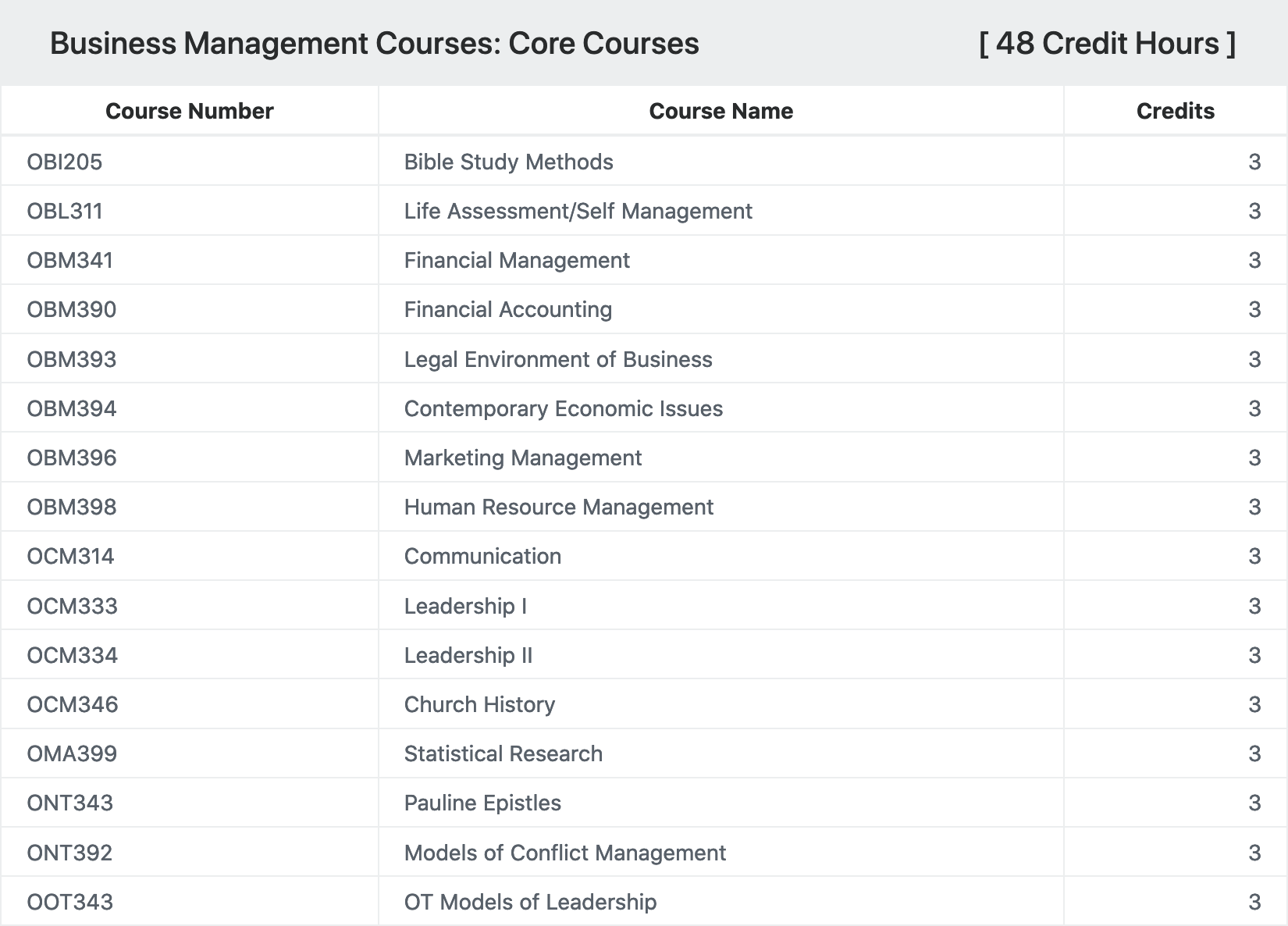1288x926 pixels.
Task: Click Leadership I course name
Action: click(465, 606)
